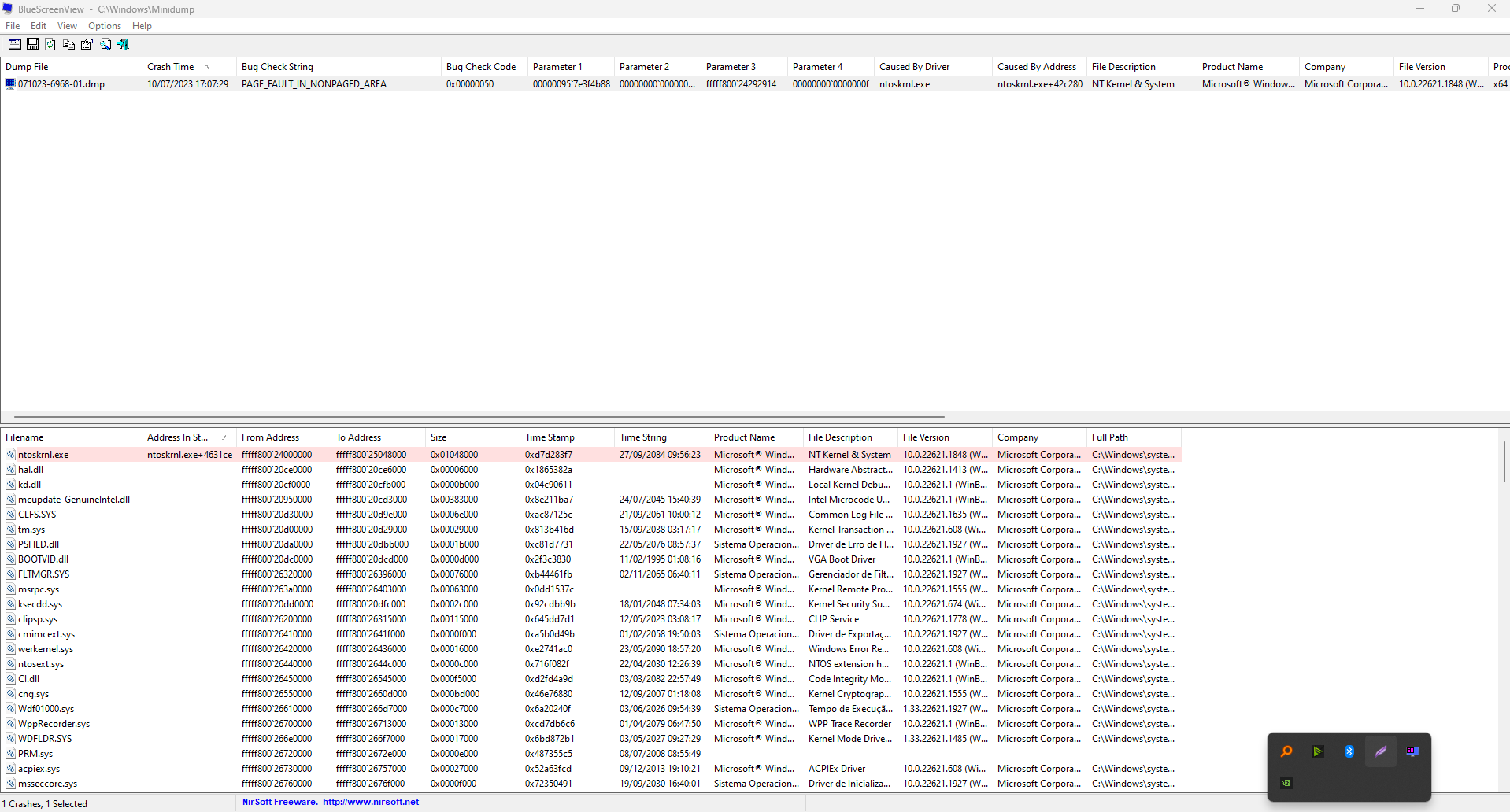This screenshot has width=1510, height=812.
Task: Sort by Bug Check Code column header
Action: pyautogui.click(x=484, y=67)
